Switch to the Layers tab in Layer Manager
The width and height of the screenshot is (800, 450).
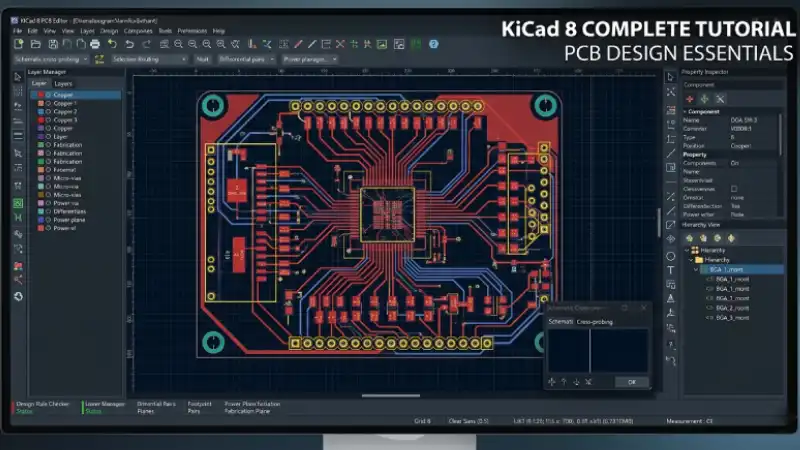[63, 84]
